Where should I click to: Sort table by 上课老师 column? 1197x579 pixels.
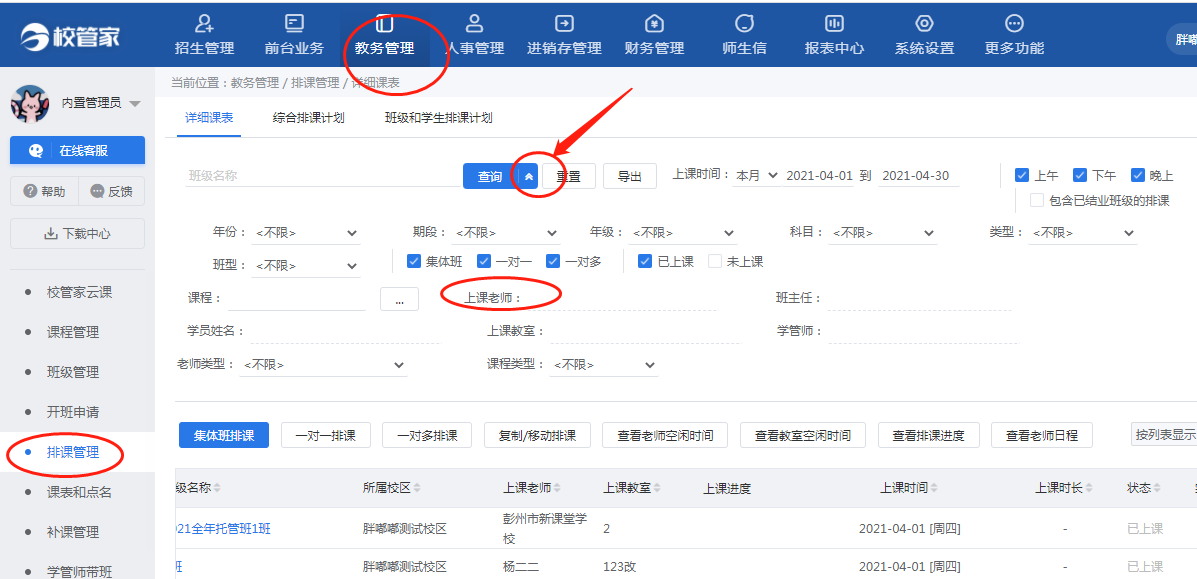[557, 489]
